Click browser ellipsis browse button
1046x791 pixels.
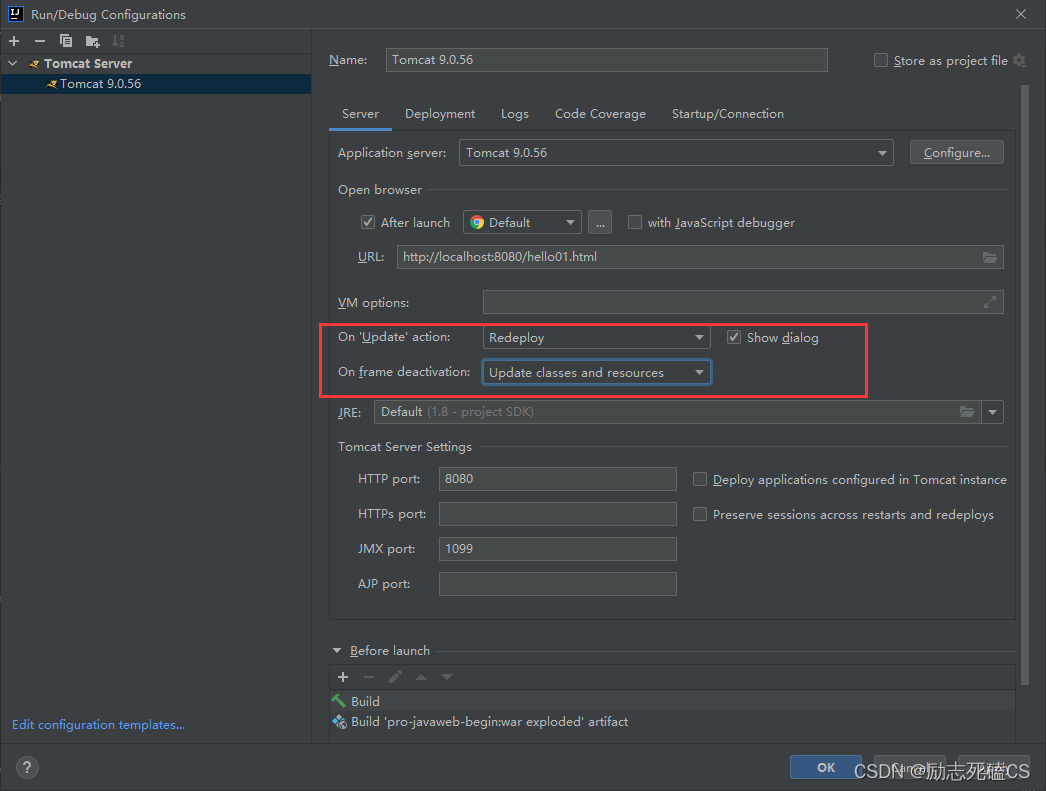click(600, 223)
